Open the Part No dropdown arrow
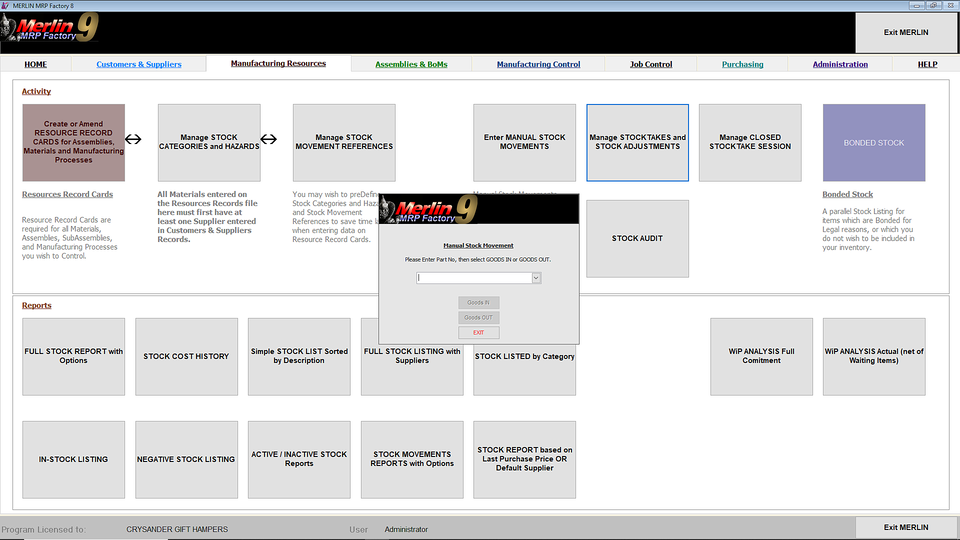Viewport: 960px width, 540px height. (536, 278)
